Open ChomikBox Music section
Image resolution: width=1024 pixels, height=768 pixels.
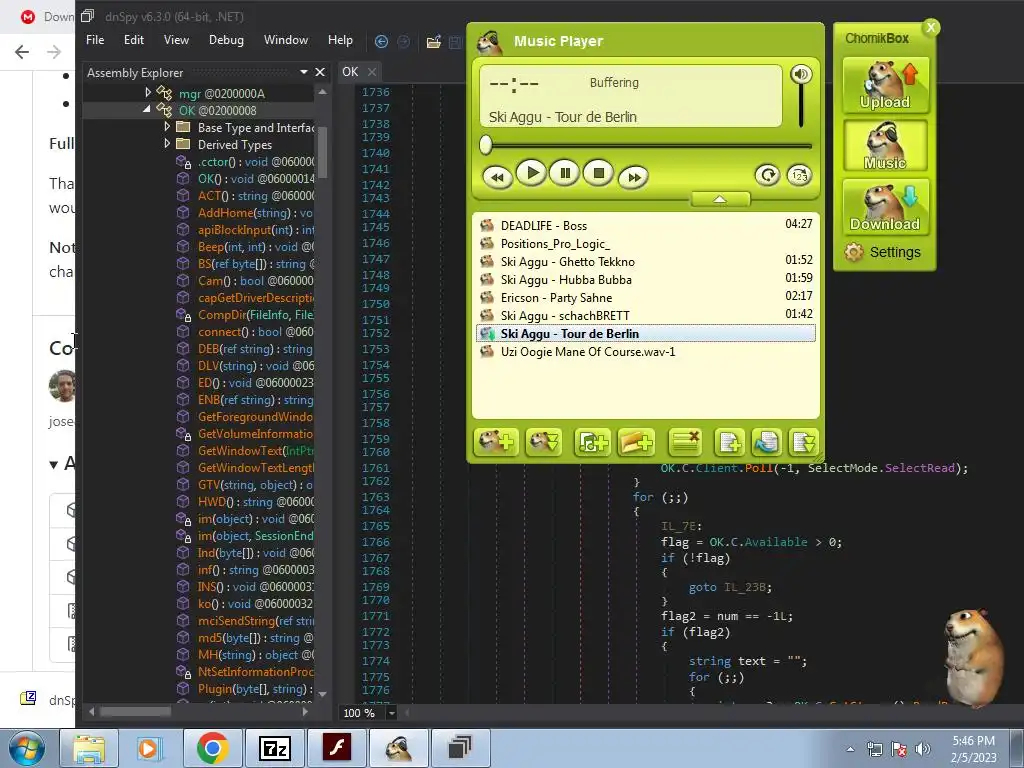coord(885,146)
